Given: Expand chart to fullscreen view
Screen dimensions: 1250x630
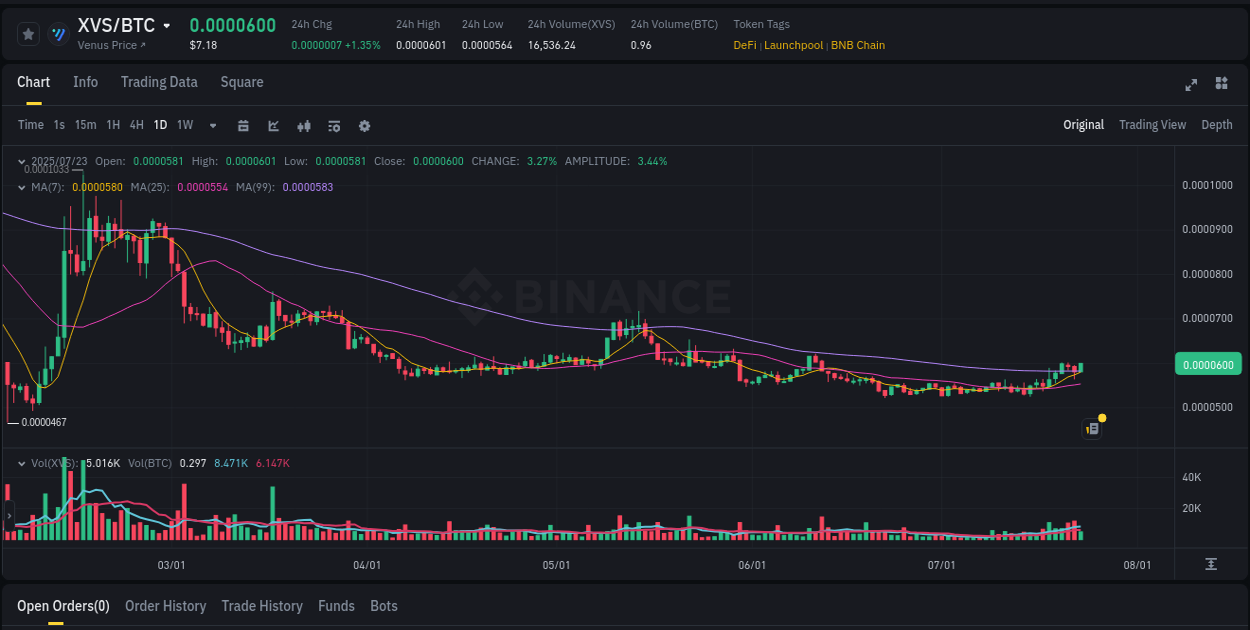Looking at the screenshot, I should click(1191, 85).
